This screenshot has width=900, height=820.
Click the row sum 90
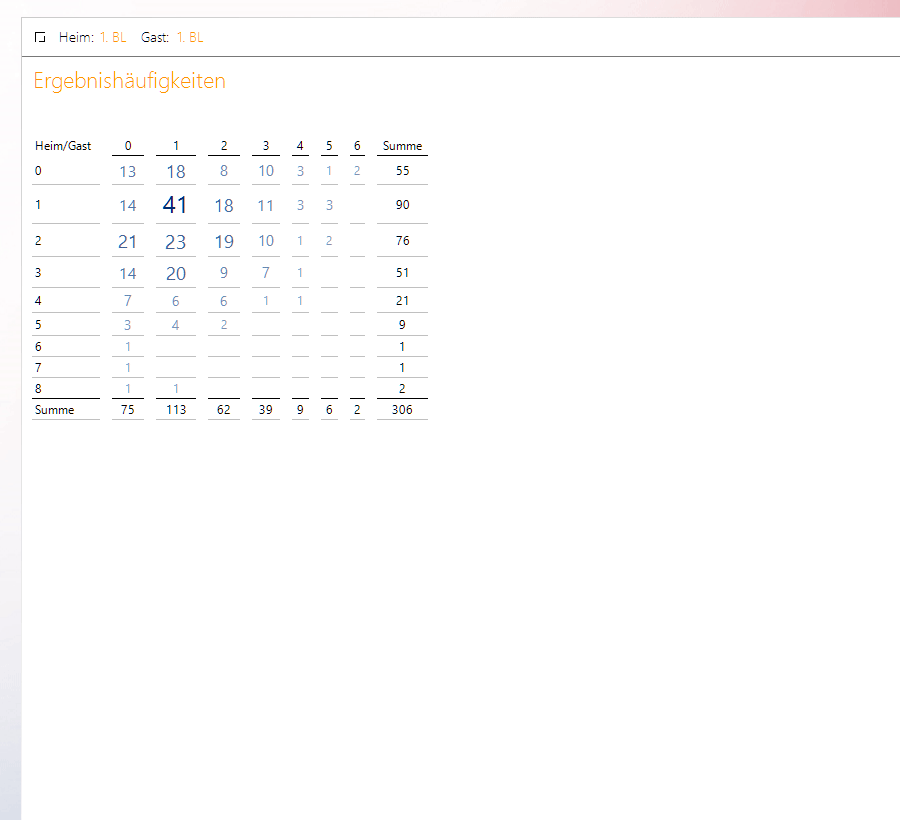pos(402,205)
